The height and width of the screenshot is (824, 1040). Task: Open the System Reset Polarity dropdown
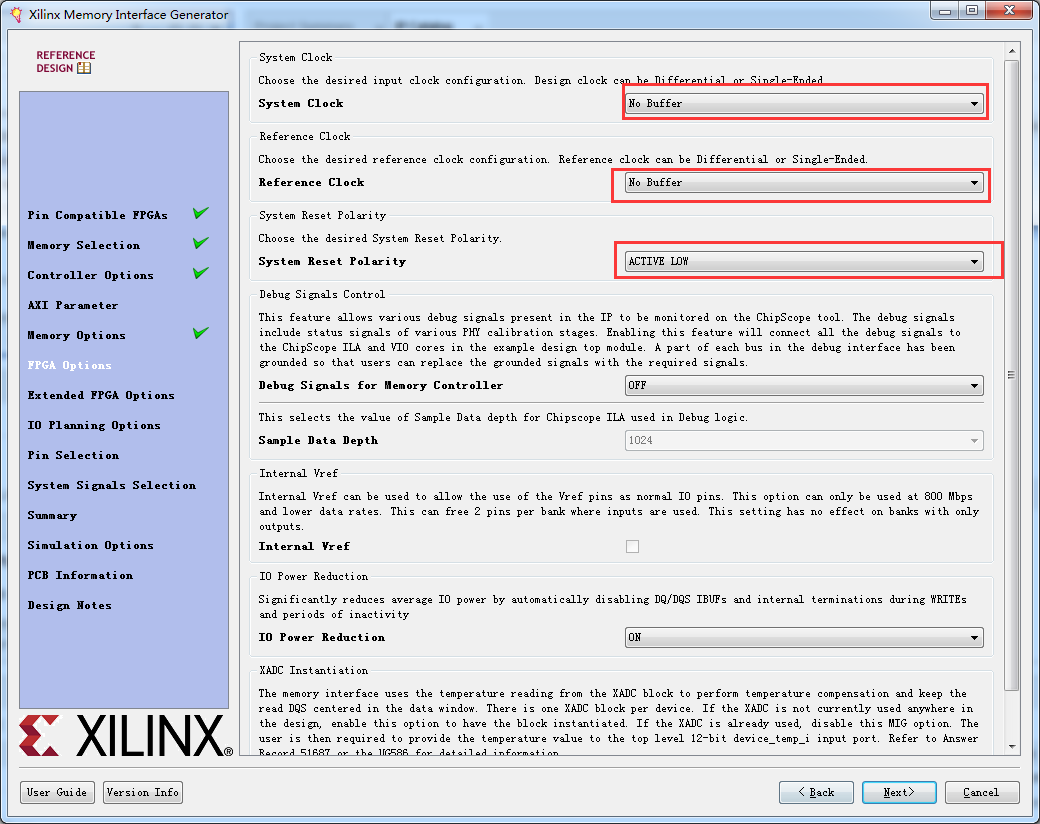(804, 261)
